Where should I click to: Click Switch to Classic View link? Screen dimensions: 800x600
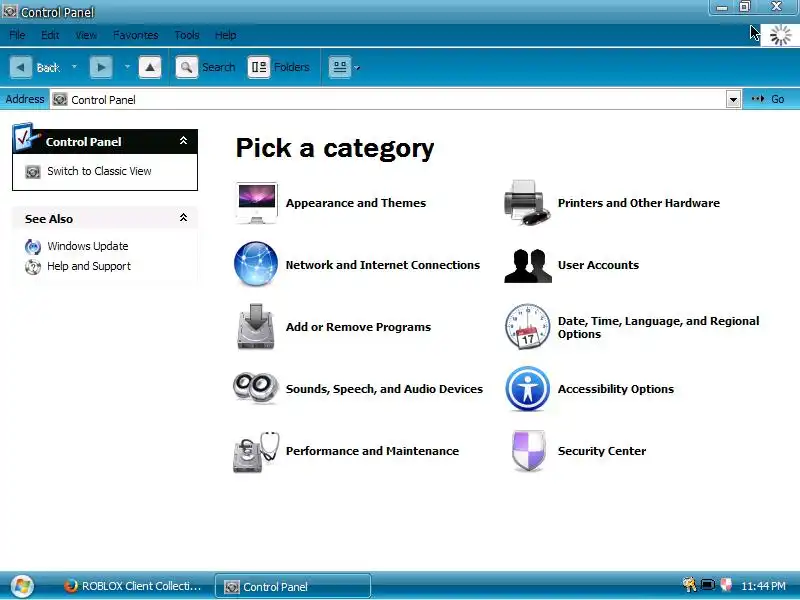tap(99, 171)
